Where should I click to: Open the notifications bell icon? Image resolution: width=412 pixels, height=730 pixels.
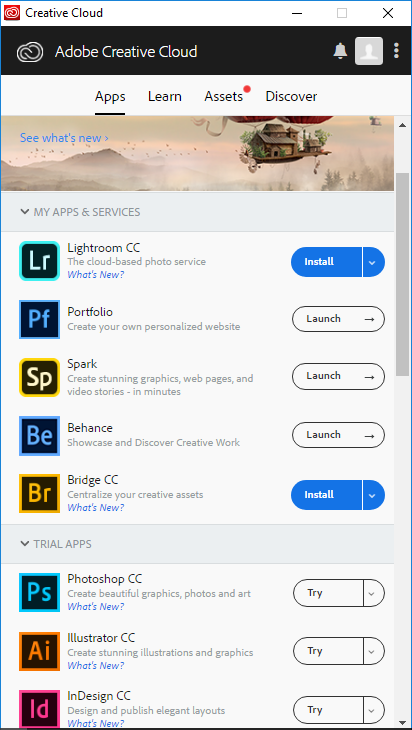point(340,51)
